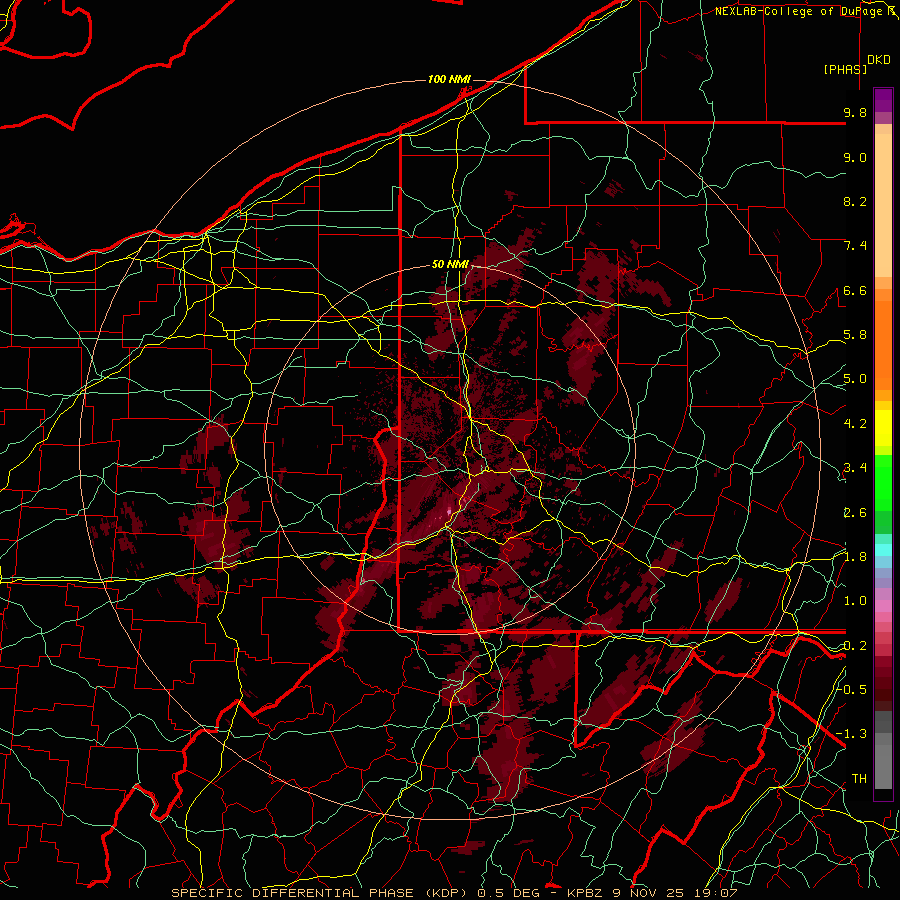Click the [PHAS] units label
The height and width of the screenshot is (900, 900).
click(x=845, y=69)
